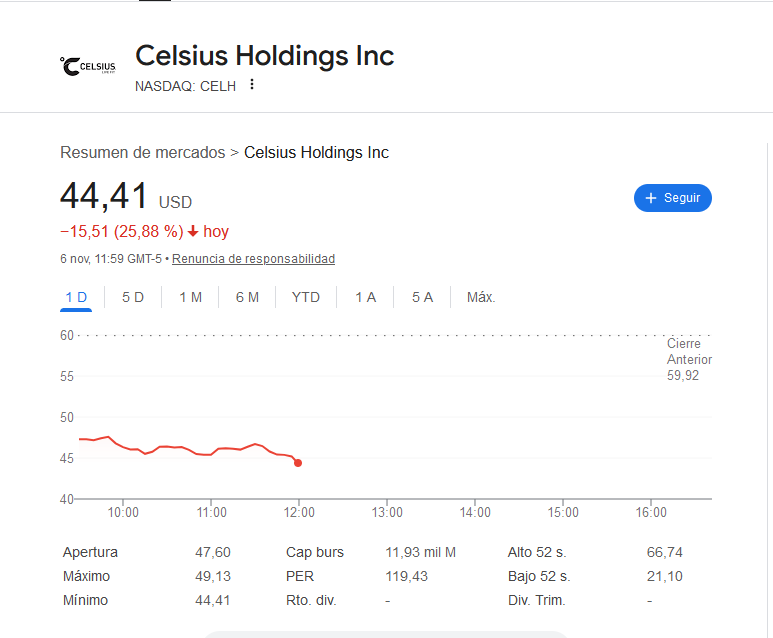Click the Cierre Anterior 59,92 label

(689, 360)
